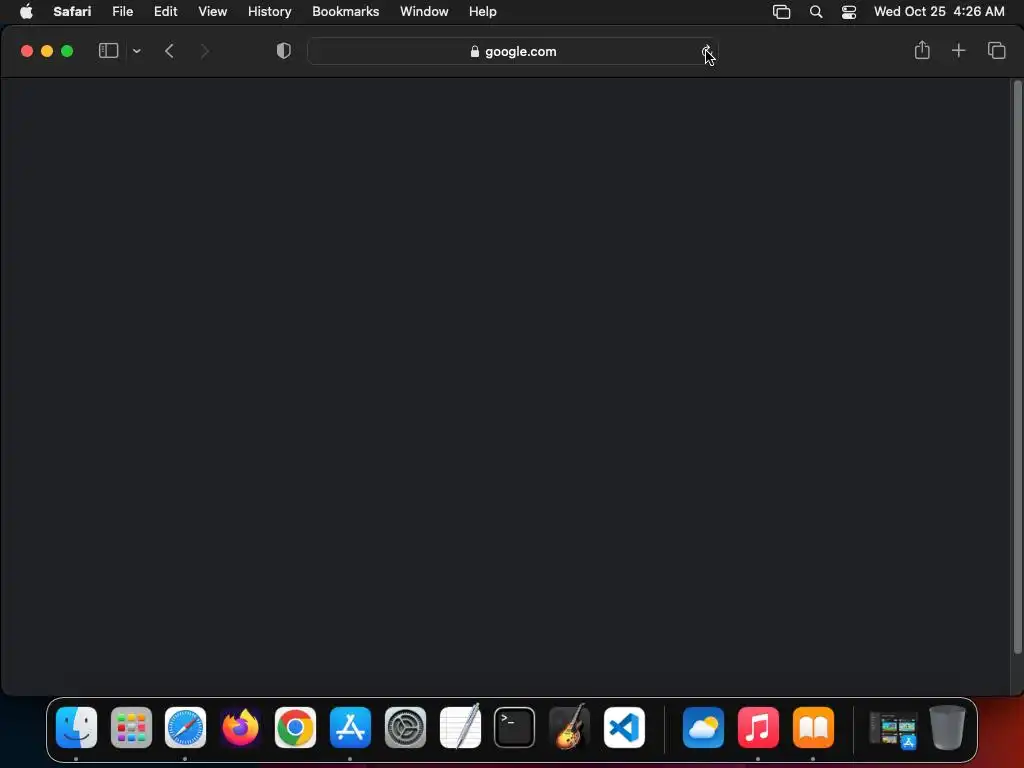Open System Settings from the Dock
Screen dimensions: 1024x768
405,728
